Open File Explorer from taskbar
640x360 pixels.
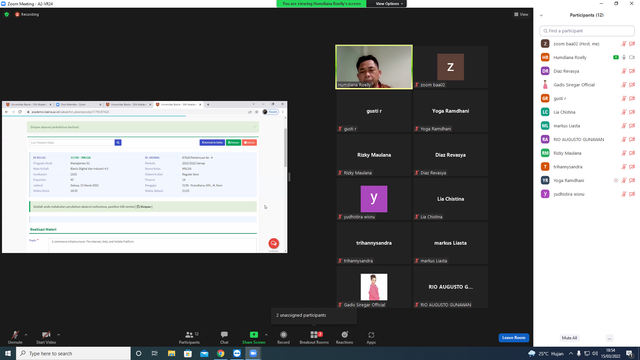point(171,353)
